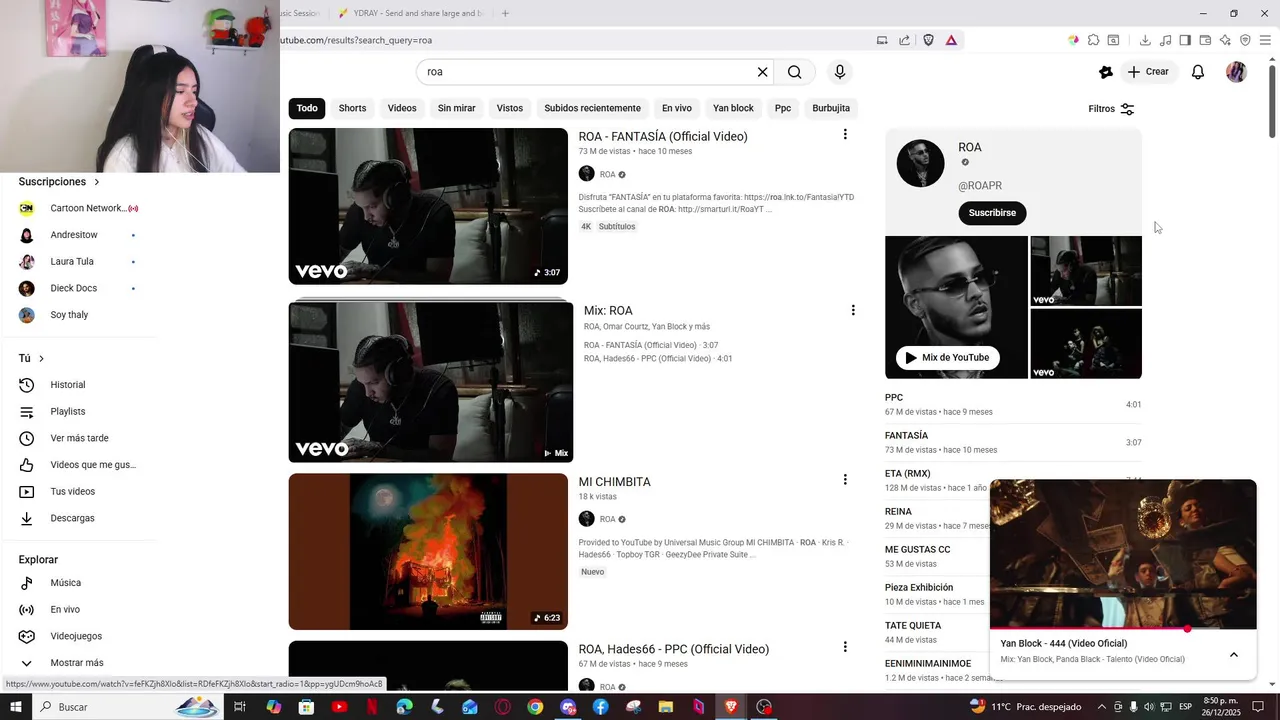Start voice search with the microphone icon
This screenshot has width=1280, height=720.
pos(840,72)
